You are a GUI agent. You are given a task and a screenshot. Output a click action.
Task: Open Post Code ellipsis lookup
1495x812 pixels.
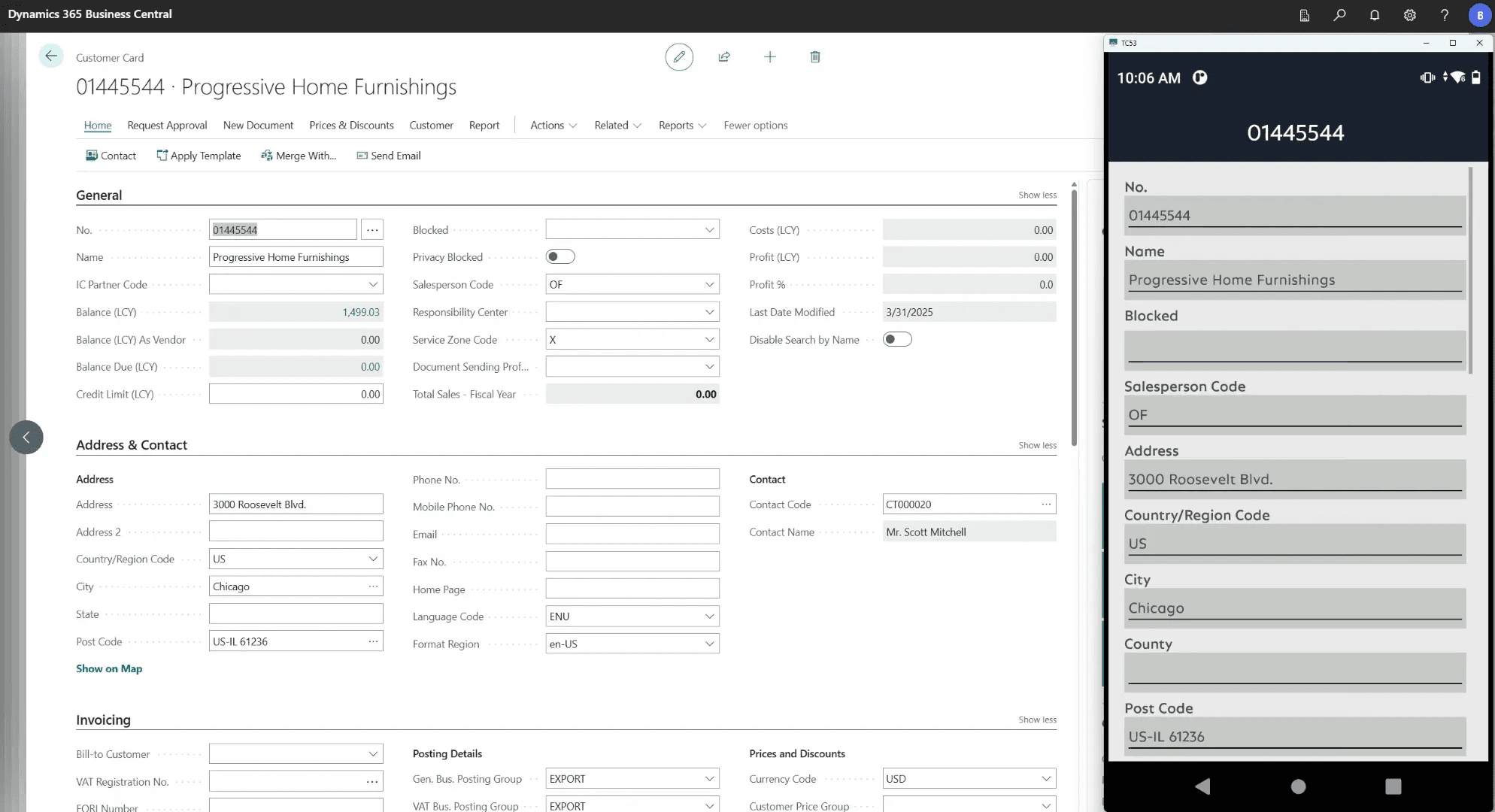[x=373, y=641]
